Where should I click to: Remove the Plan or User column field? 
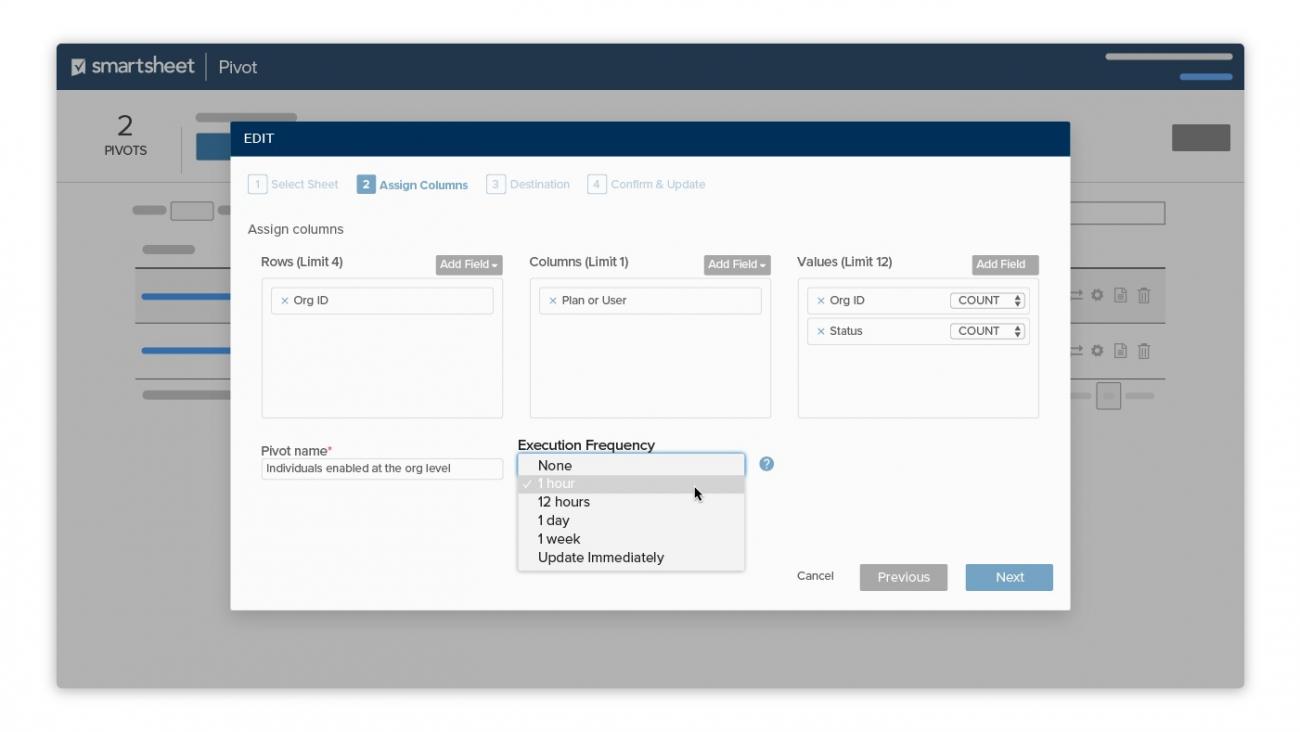555,300
